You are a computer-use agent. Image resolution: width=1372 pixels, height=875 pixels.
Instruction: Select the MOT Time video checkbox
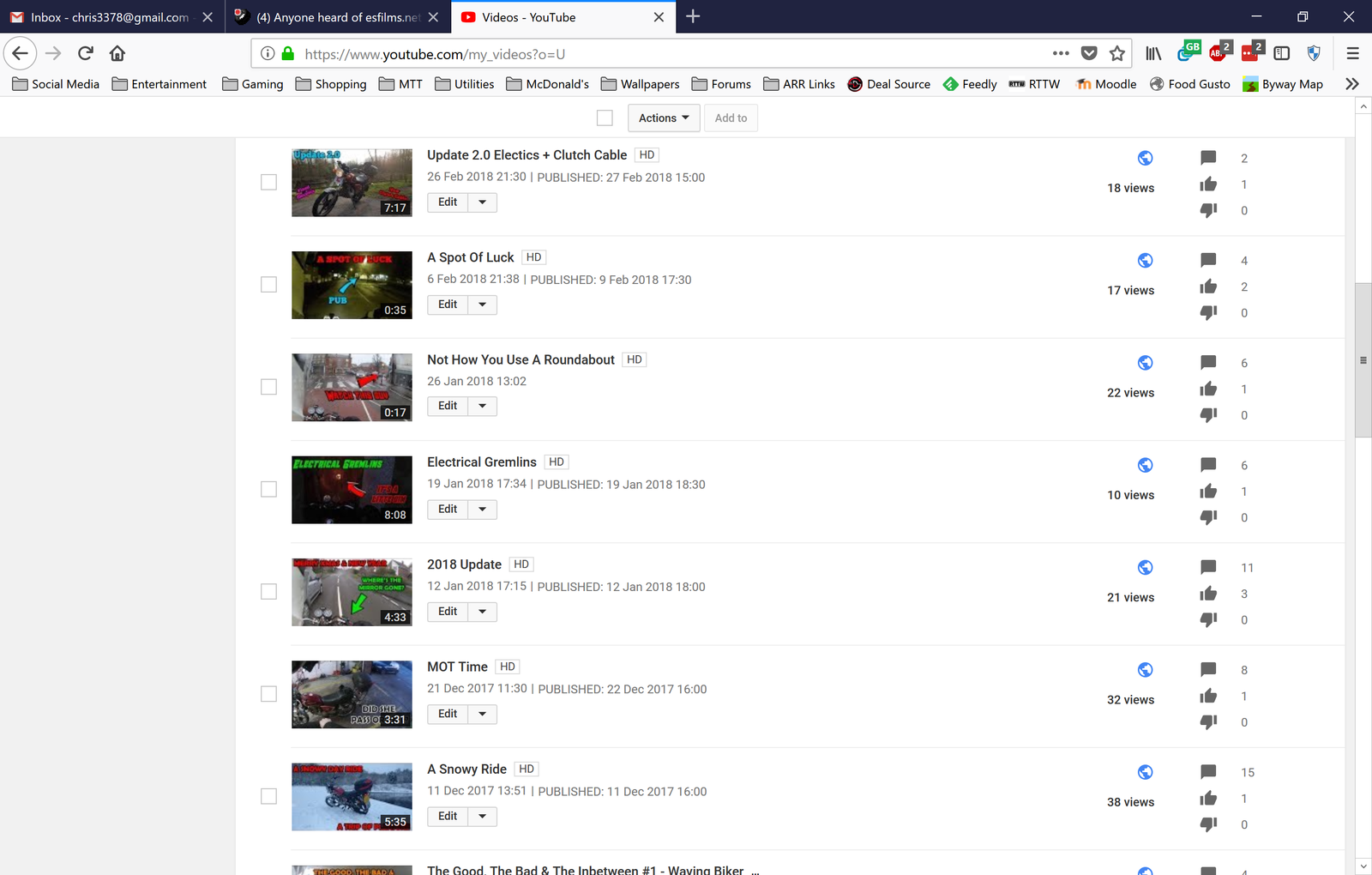[268, 693]
